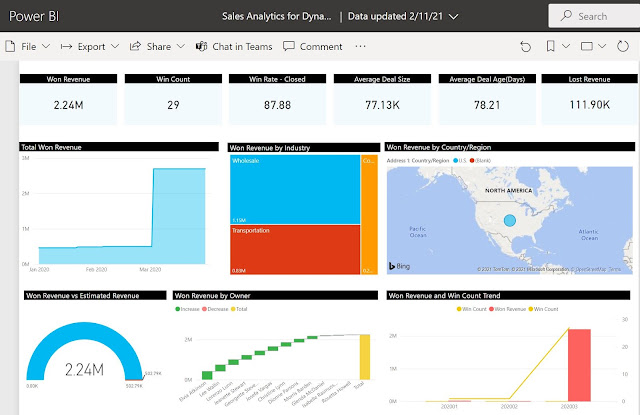Click the Power BI logo text
Screen dimensions: 640x415
pyautogui.click(x=34, y=16)
